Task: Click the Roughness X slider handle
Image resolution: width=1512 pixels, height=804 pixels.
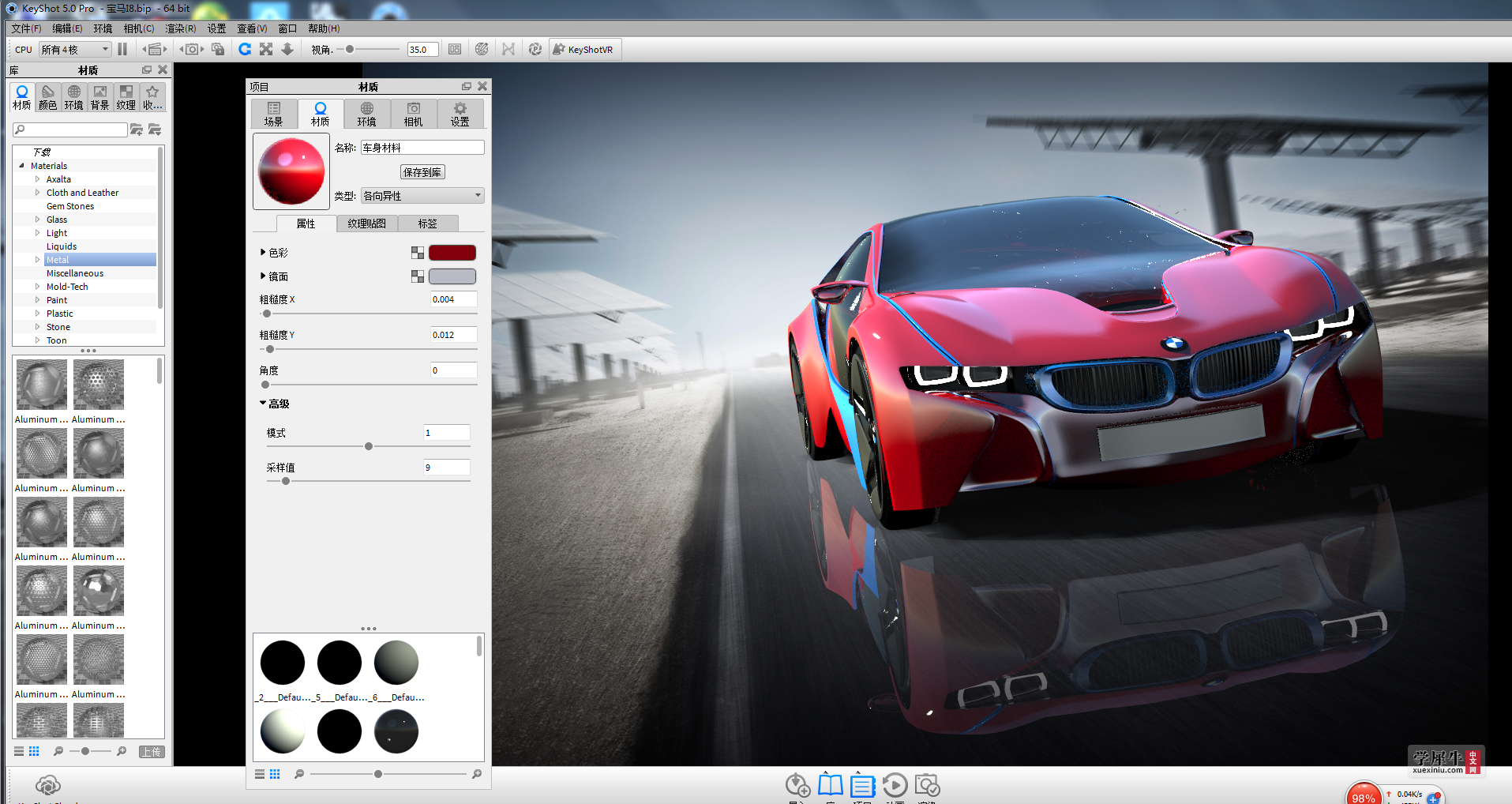Action: tap(267, 314)
